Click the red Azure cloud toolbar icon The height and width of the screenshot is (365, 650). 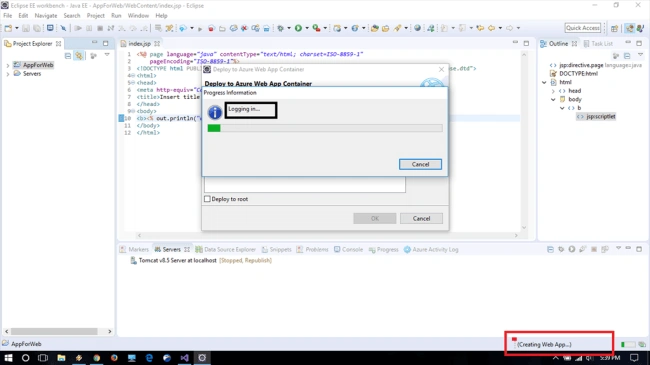coord(211,28)
